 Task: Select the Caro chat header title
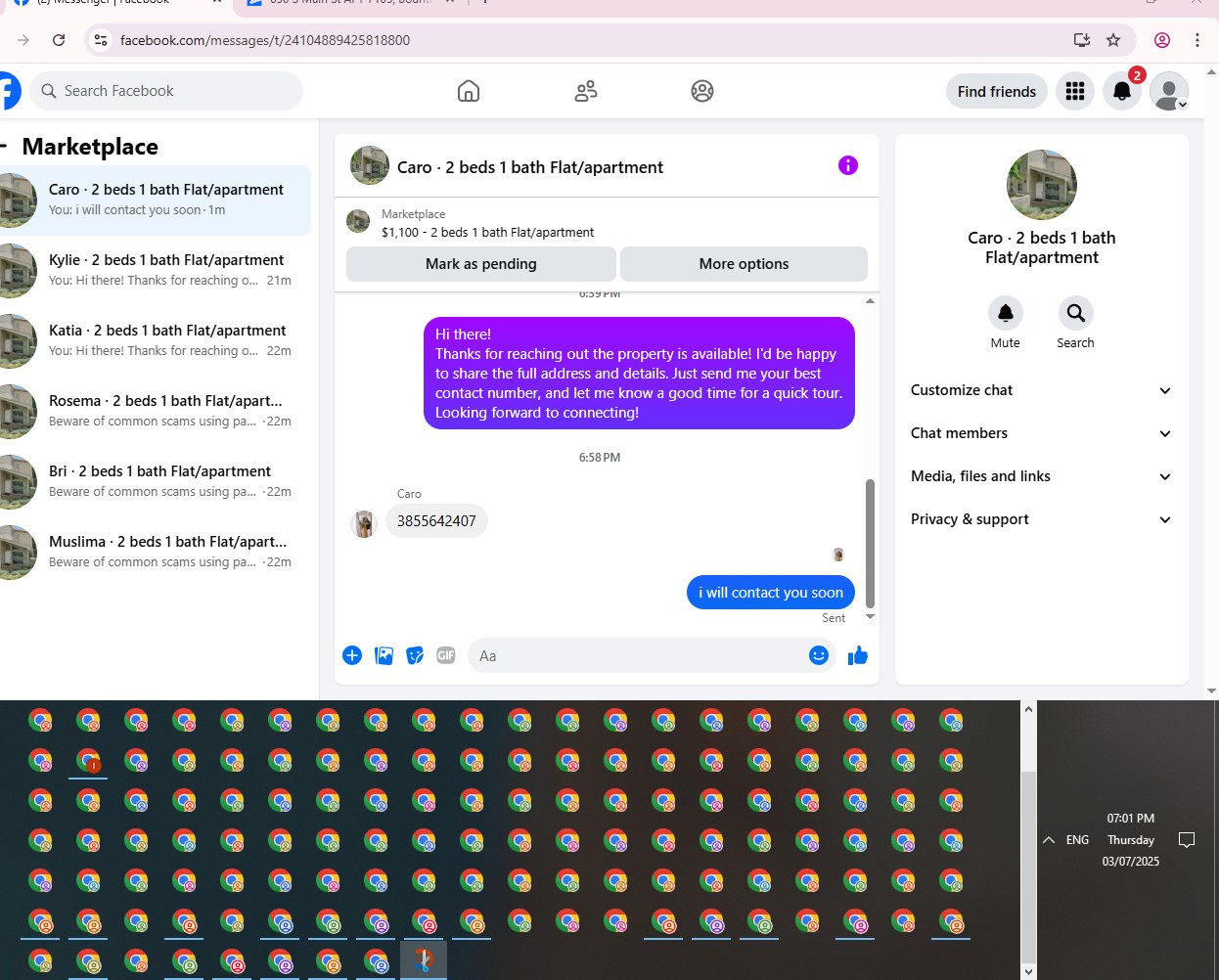[x=530, y=167]
